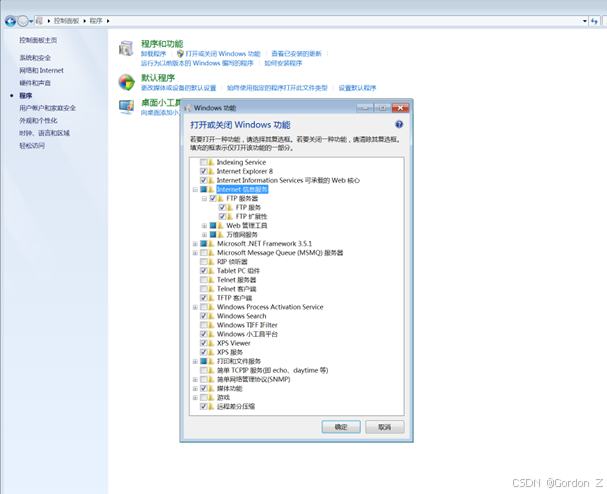The width and height of the screenshot is (607, 494).
Task: Click the folder icon next to Internet Explorer 8
Action: [x=211, y=171]
